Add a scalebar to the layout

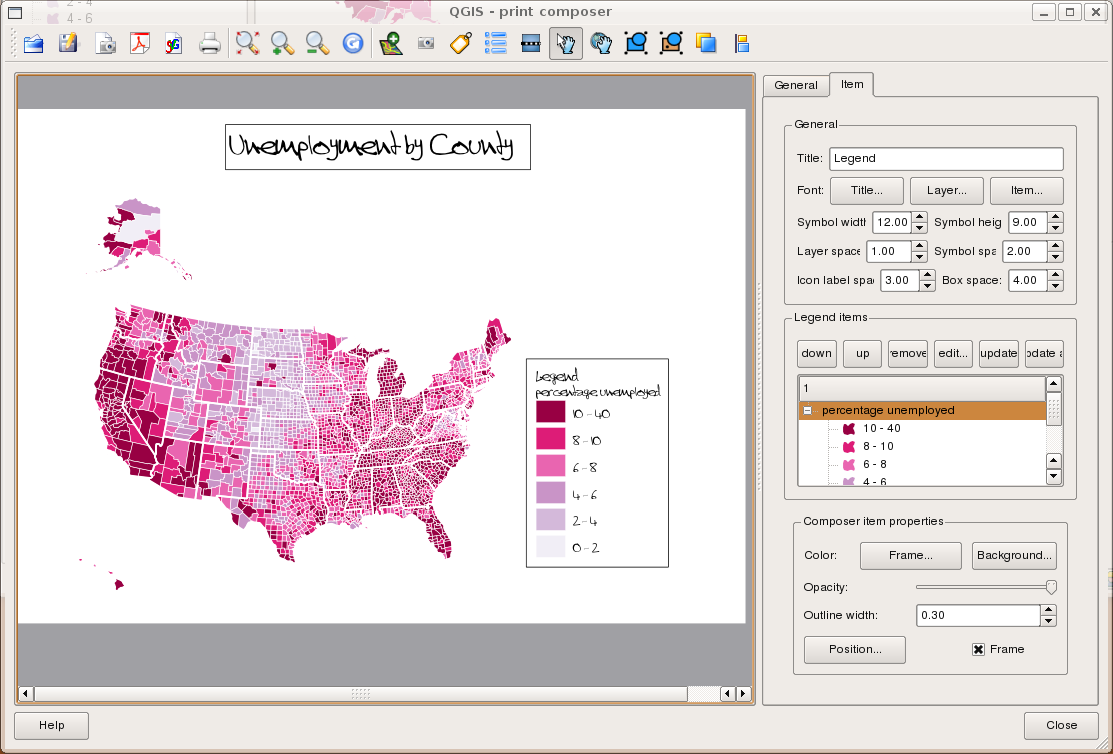tap(530, 43)
